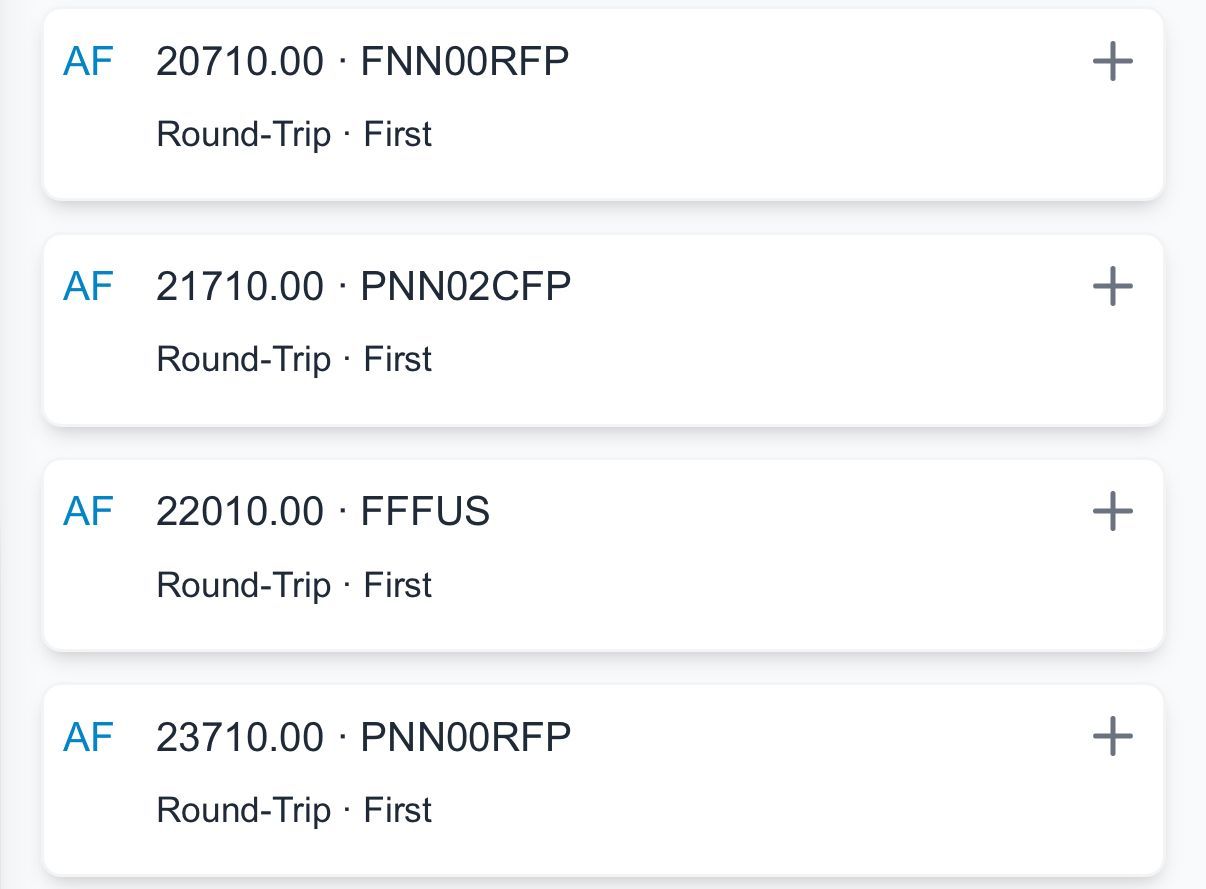Click the AF airline code beside PNN00RFP
Image resolution: width=1206 pixels, height=889 pixels.
tap(88, 738)
